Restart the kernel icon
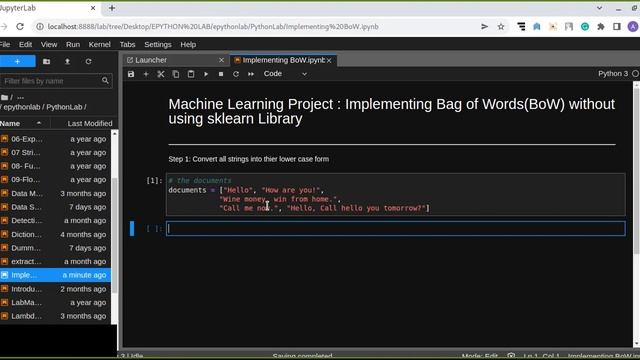This screenshot has height=360, width=640. (x=236, y=74)
